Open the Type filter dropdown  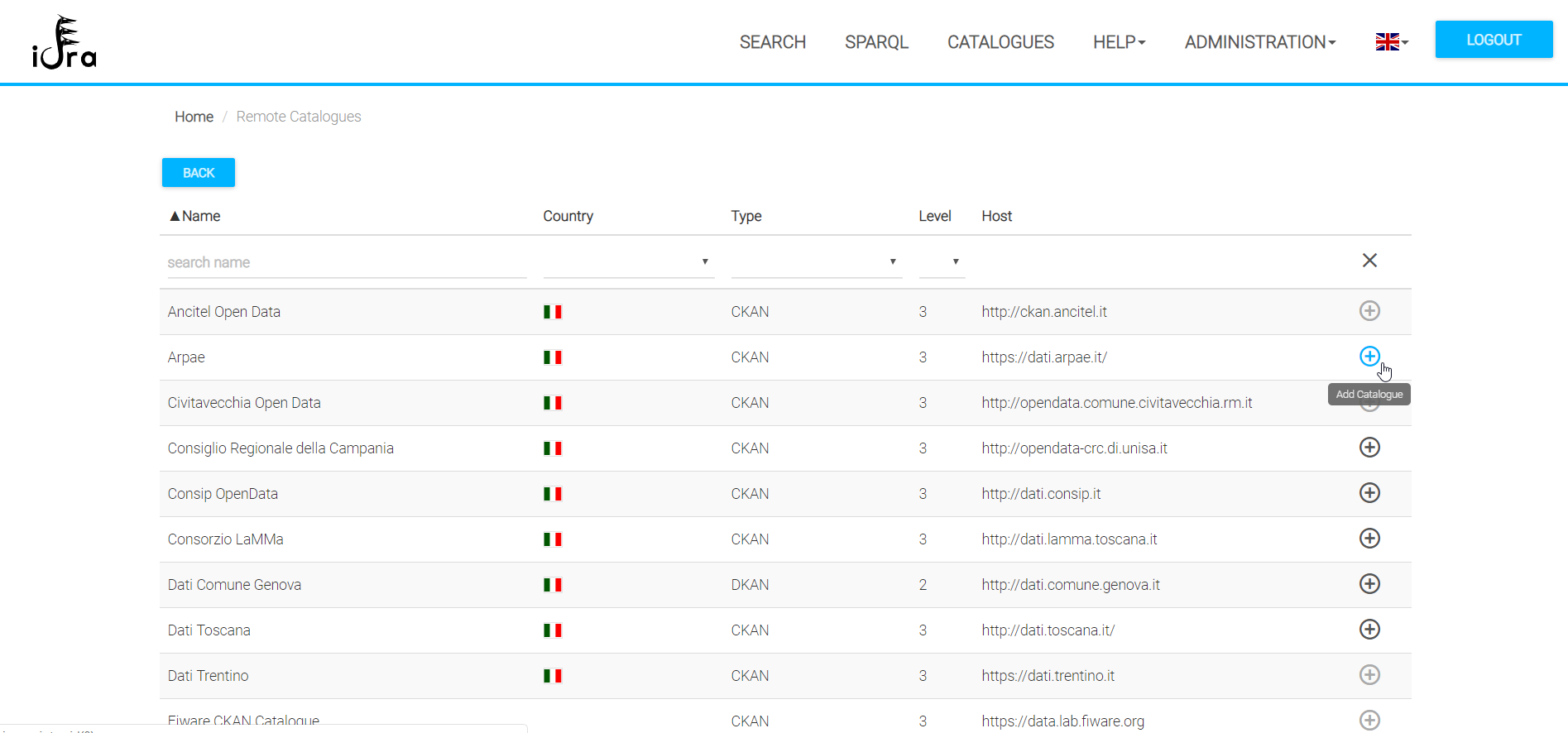[x=817, y=261]
